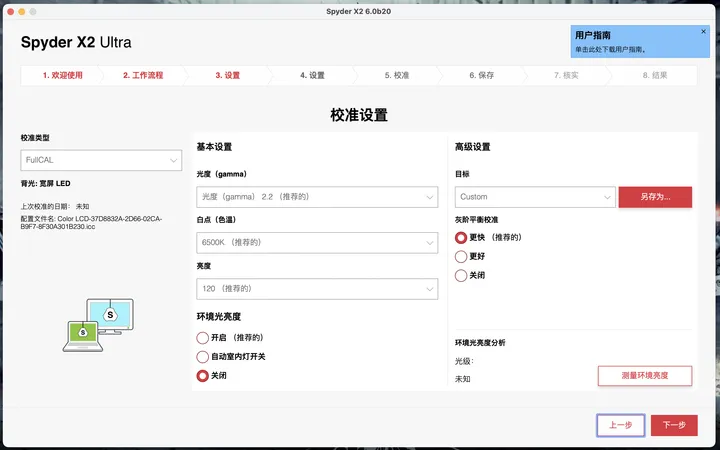This screenshot has height=450, width=720.
Task: Open the 亮度 120 dropdown
Action: [317, 289]
